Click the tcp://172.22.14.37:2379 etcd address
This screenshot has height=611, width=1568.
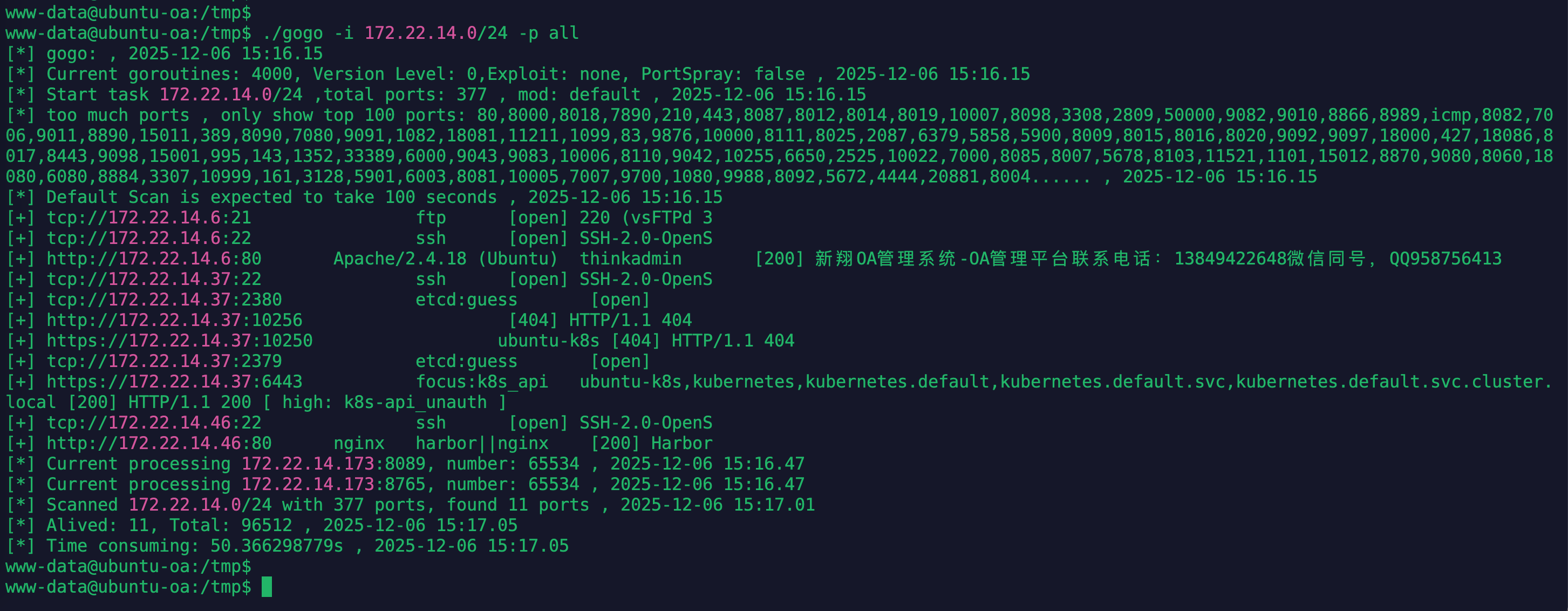click(x=165, y=361)
